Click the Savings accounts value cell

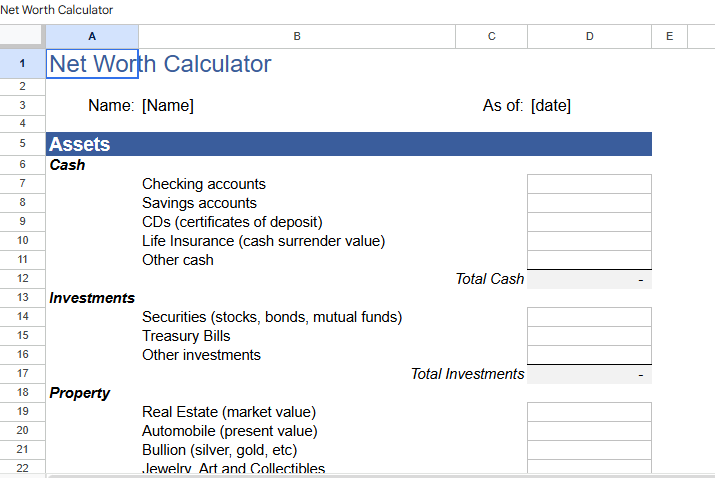(x=590, y=203)
